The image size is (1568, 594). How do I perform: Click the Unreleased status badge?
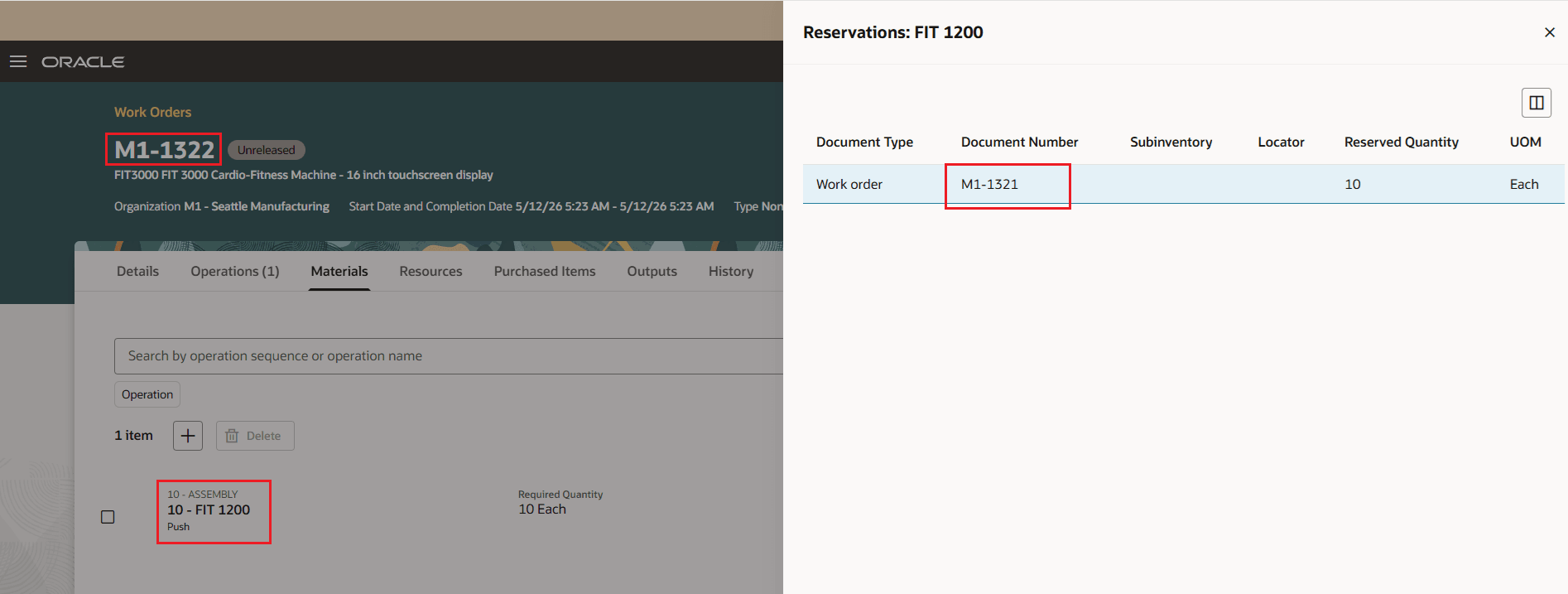(x=266, y=150)
